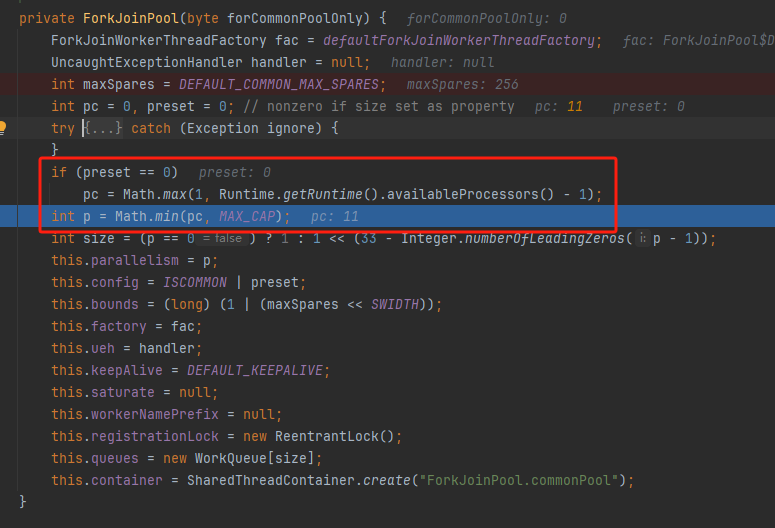Click 'this.saturate' field
Viewport: 775px width, 528px height.
pyautogui.click(x=103, y=393)
